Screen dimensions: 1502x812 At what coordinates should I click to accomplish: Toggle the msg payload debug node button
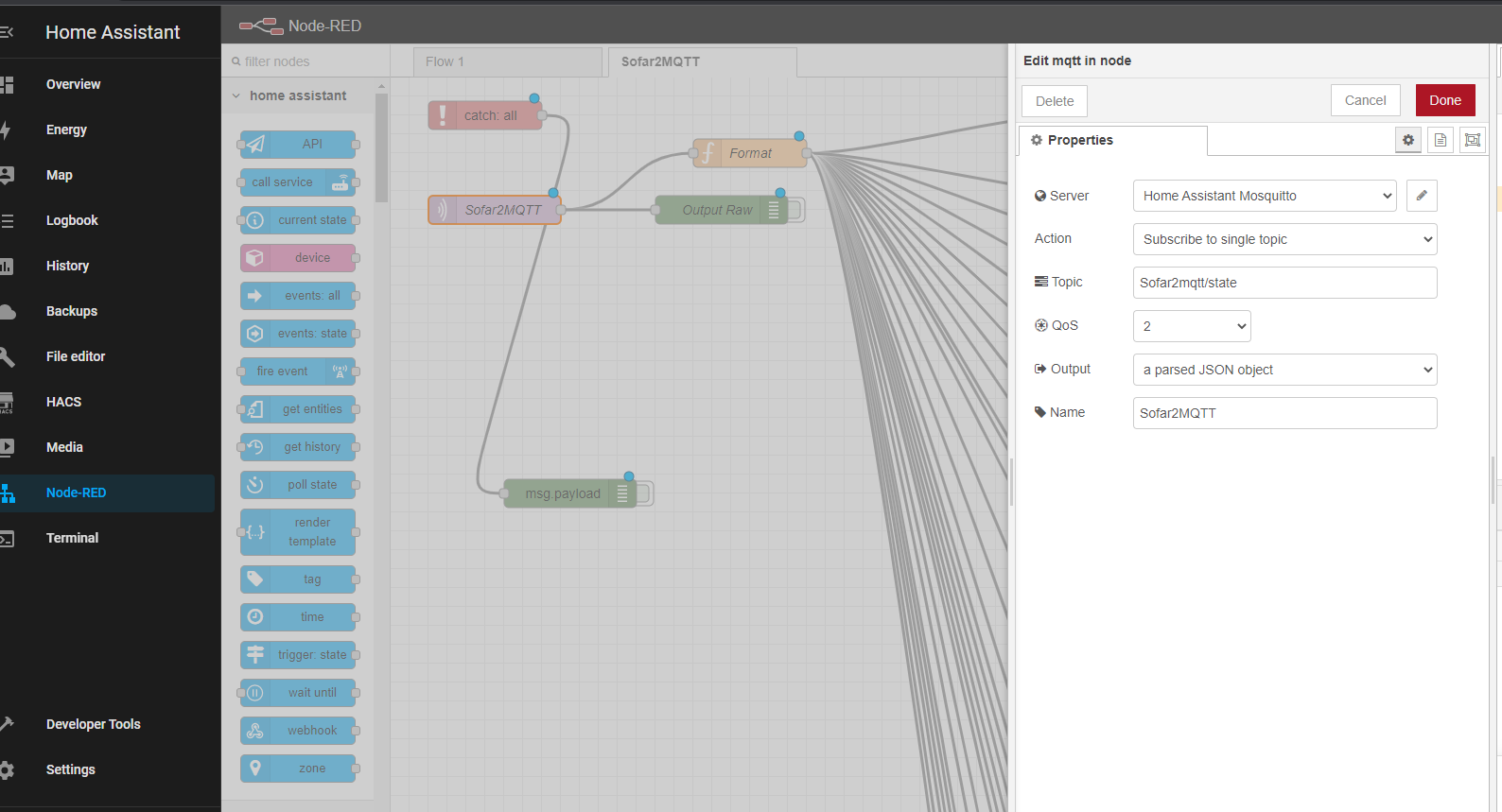644,493
